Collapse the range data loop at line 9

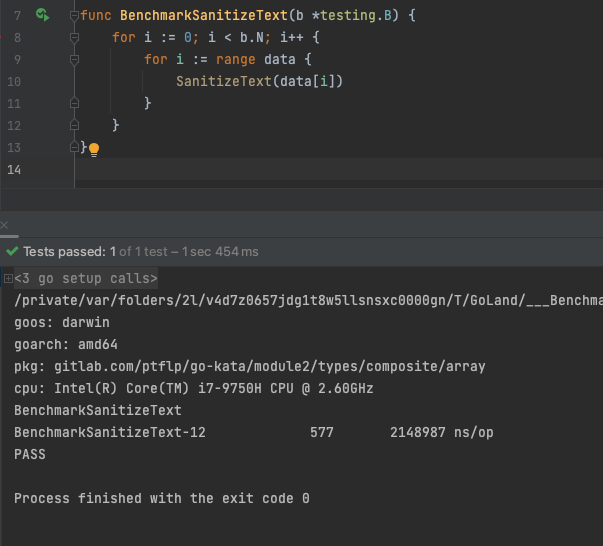pyautogui.click(x=75, y=60)
